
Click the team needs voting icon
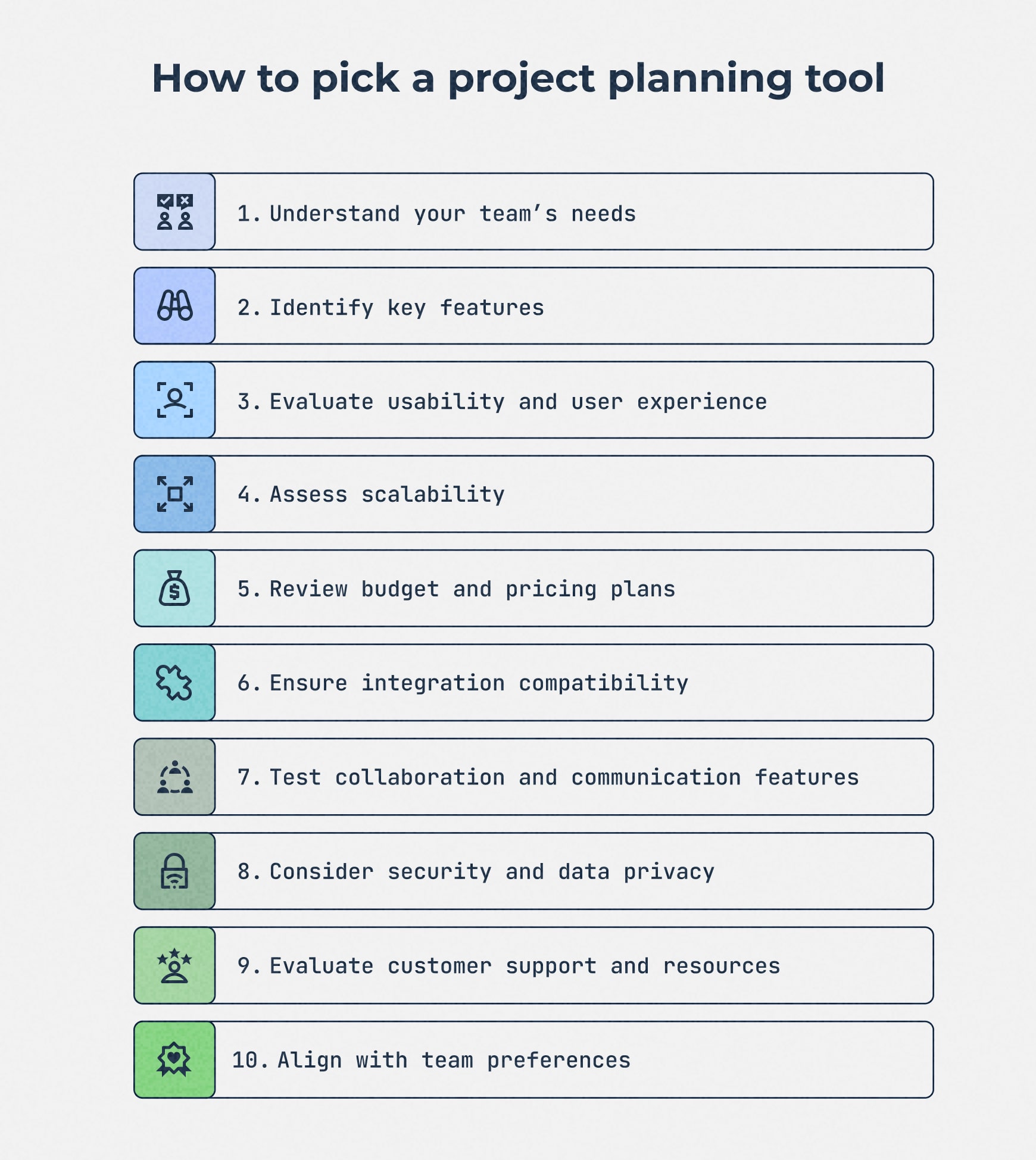(174, 212)
